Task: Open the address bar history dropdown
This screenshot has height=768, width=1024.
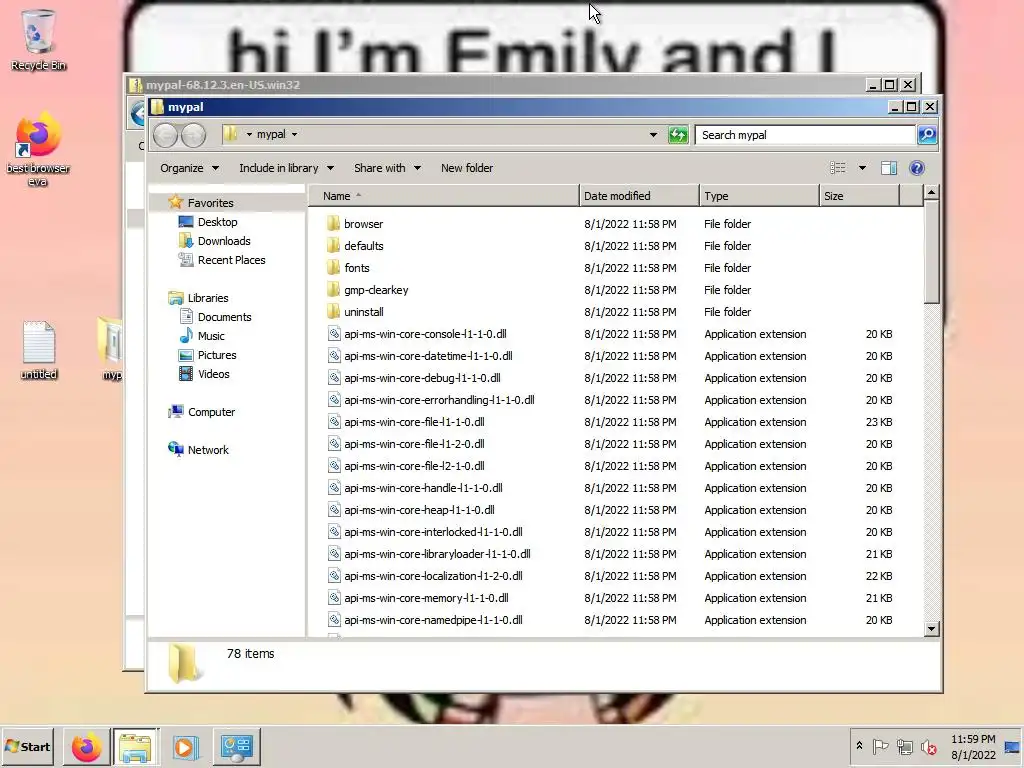Action: click(653, 135)
